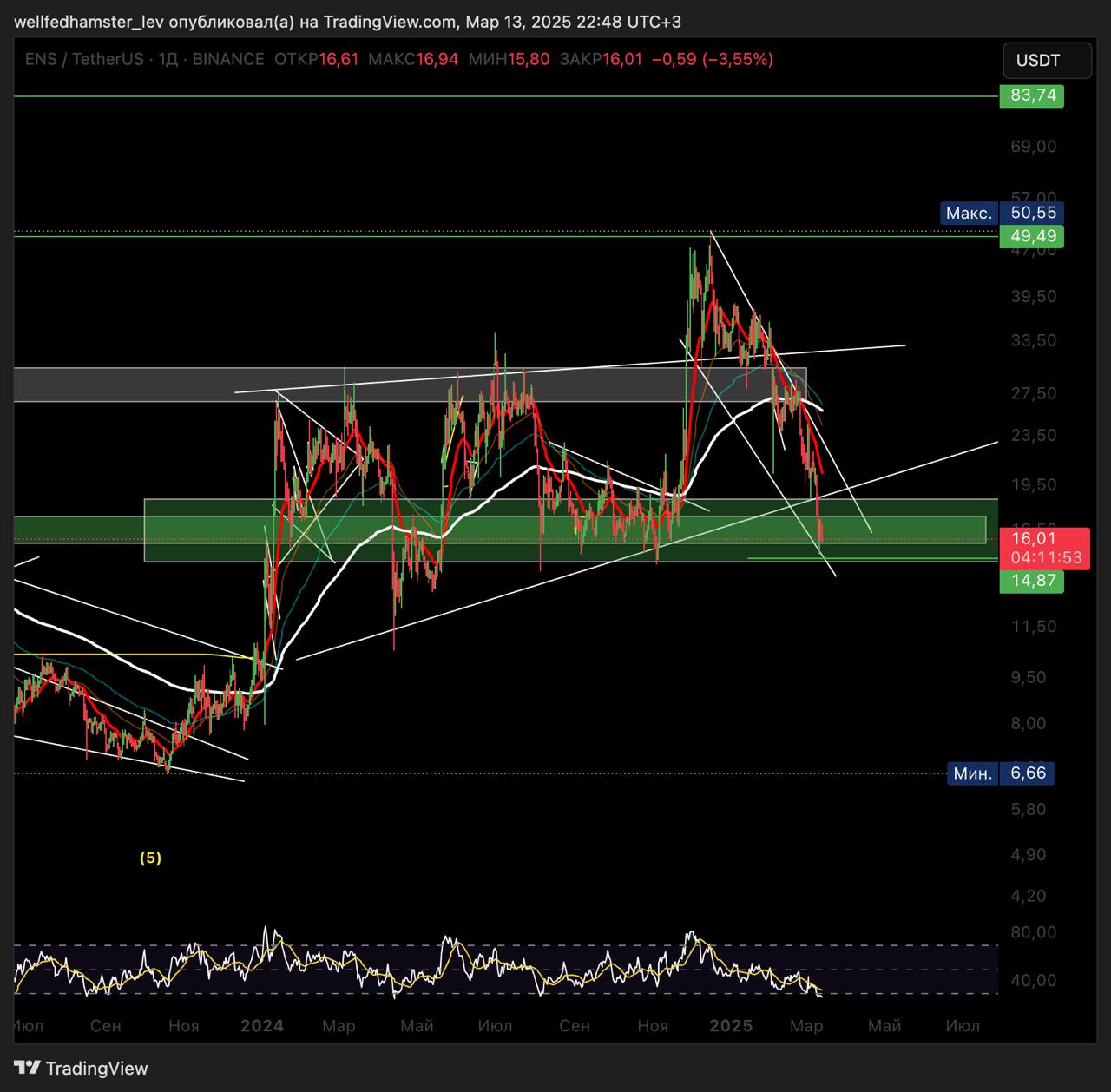
Task: Click the МИН 15,80 low value
Action: click(509, 59)
